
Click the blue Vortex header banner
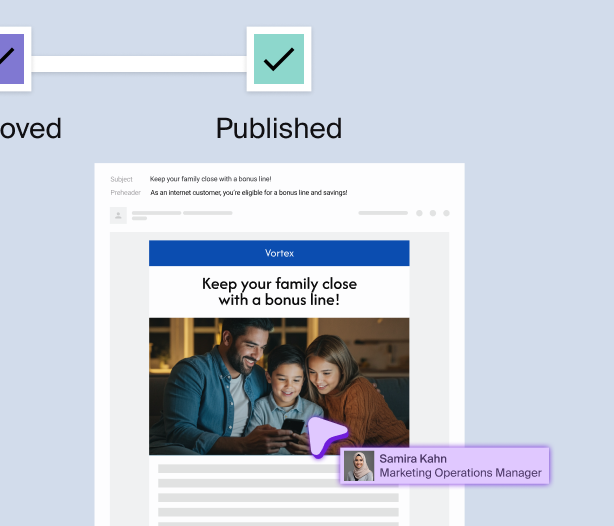point(279,253)
